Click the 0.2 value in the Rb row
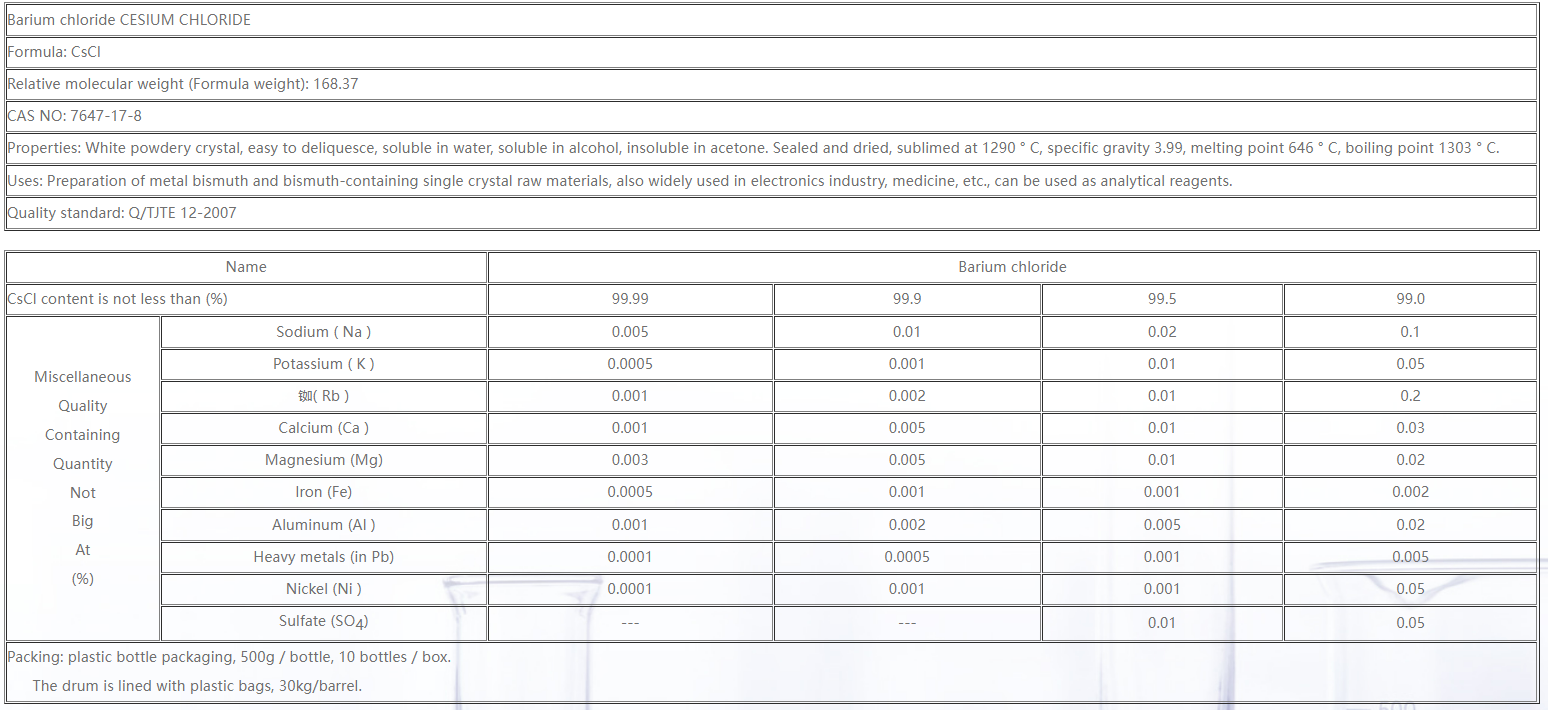Image resolution: width=1548 pixels, height=710 pixels. point(1410,396)
